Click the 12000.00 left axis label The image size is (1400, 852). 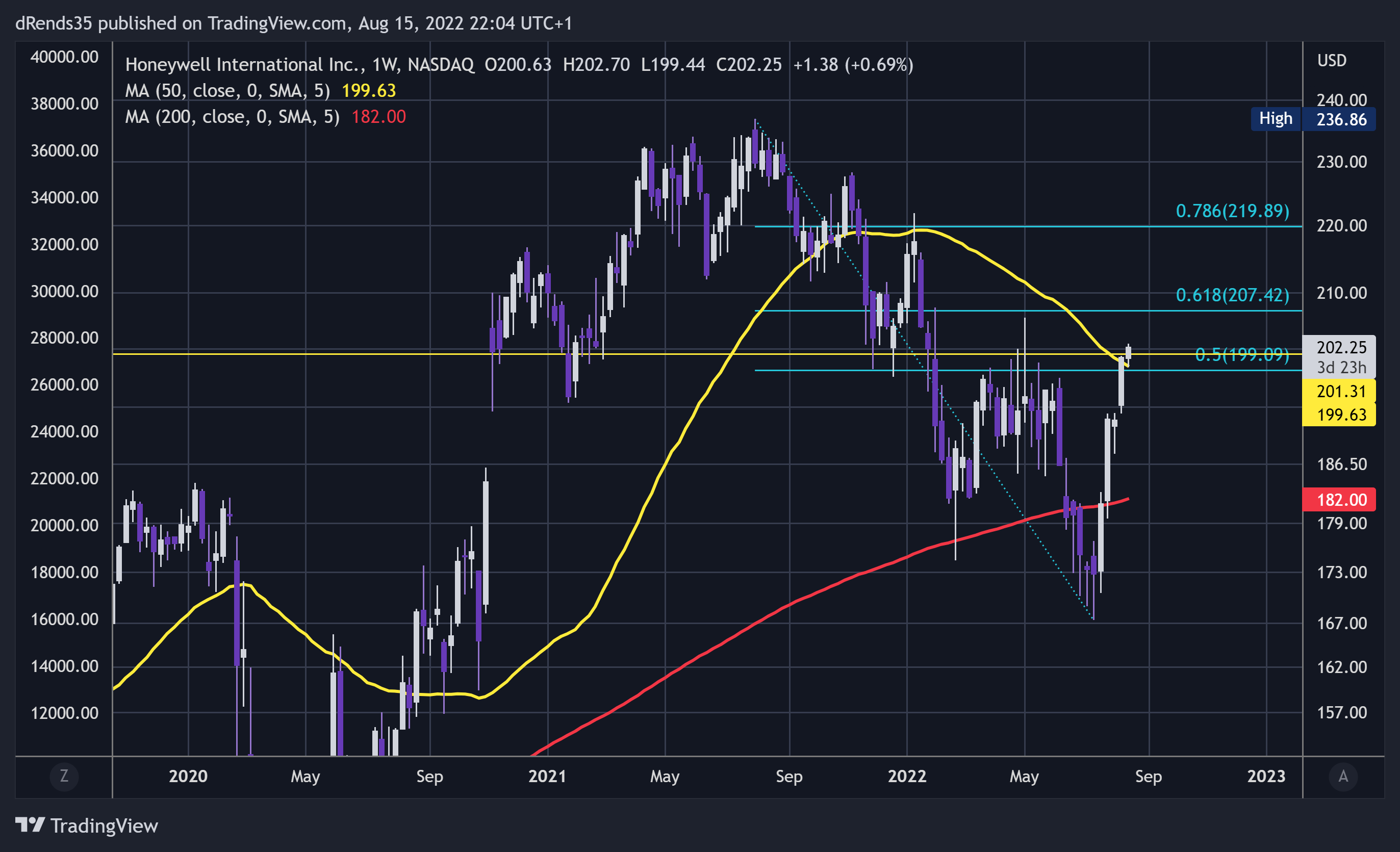[64, 713]
